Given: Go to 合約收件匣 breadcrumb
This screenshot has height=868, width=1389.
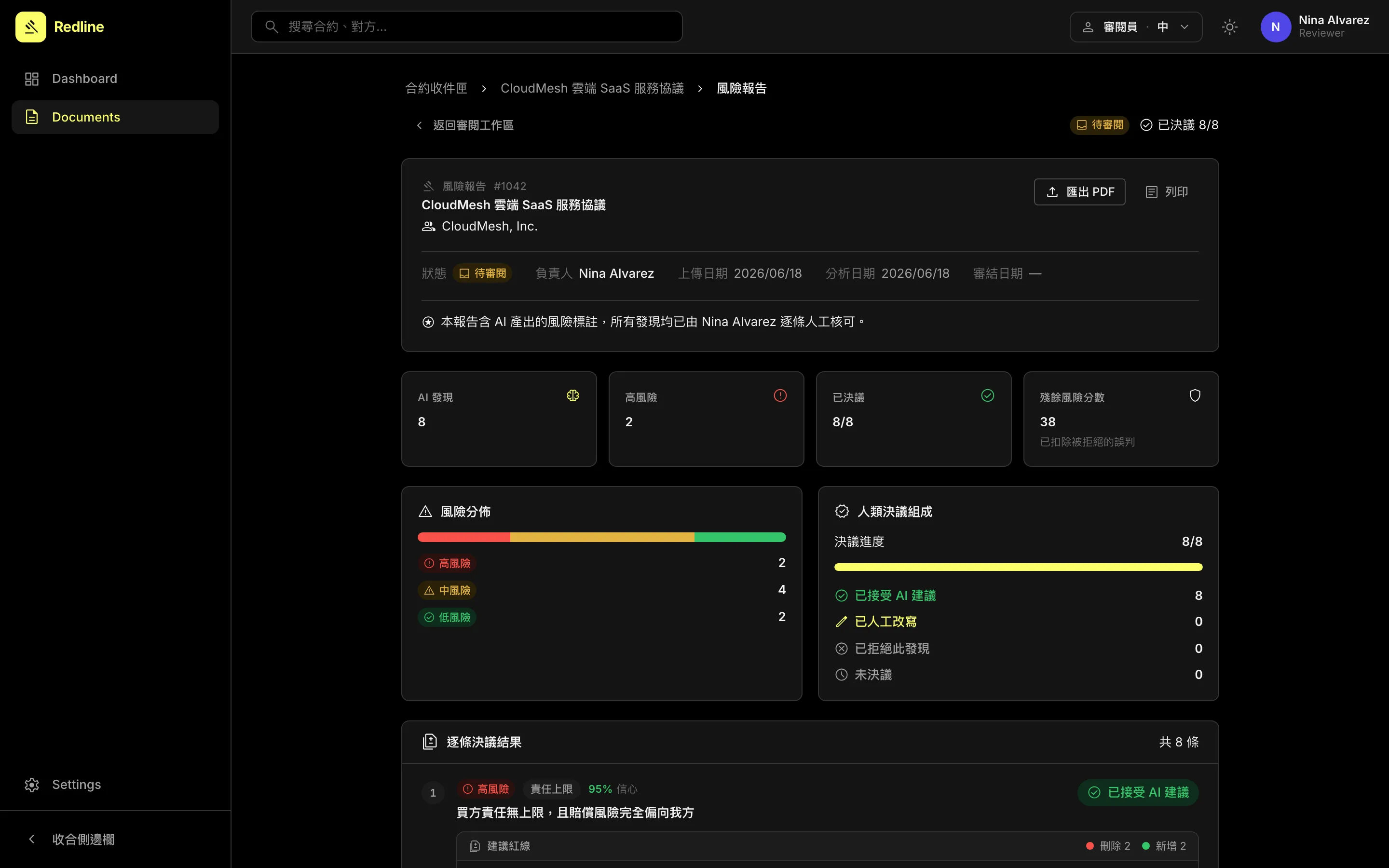Looking at the screenshot, I should click(x=436, y=88).
